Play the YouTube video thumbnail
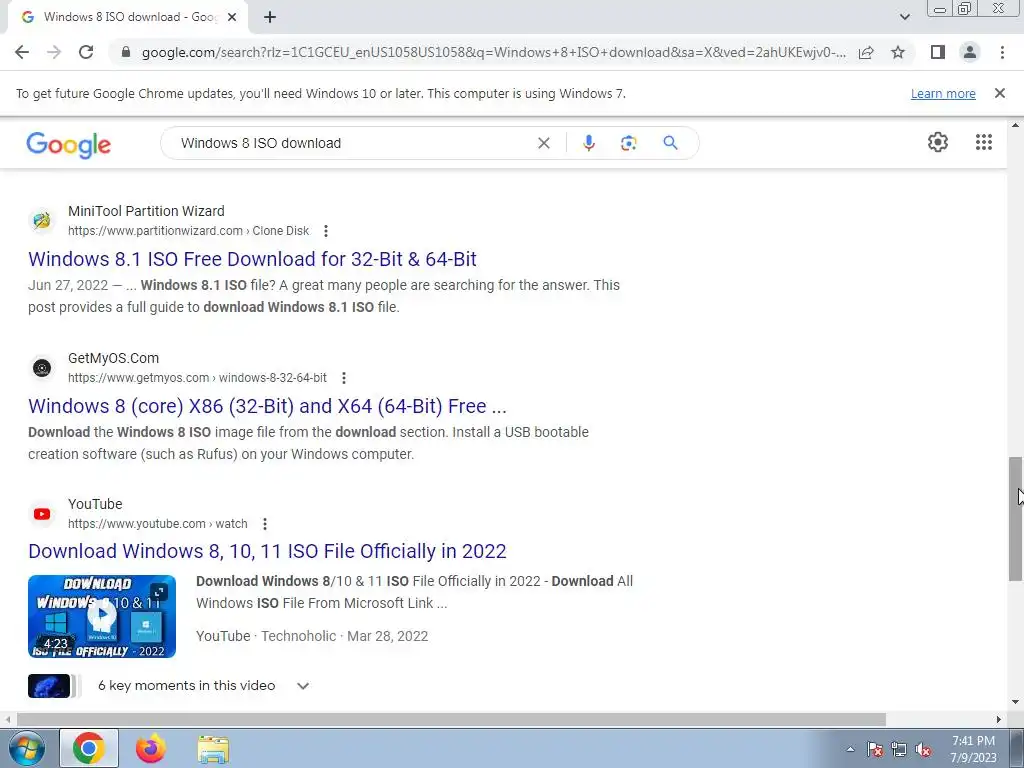This screenshot has height=768, width=1024. 102,616
